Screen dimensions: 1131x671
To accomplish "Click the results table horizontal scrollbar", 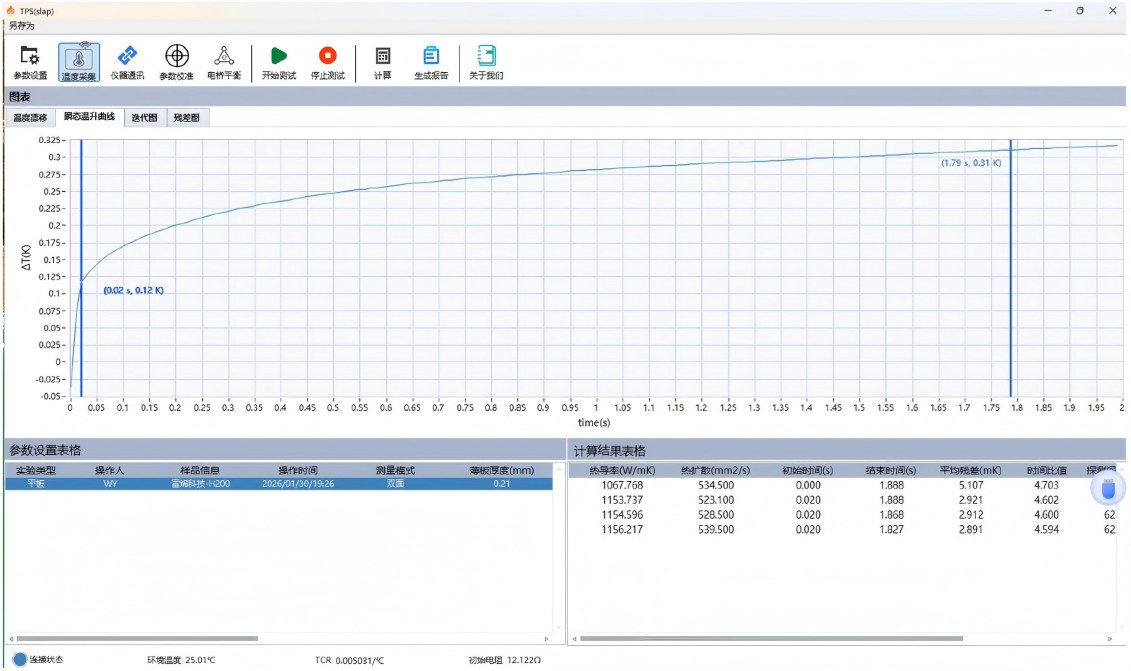I will click(x=770, y=638).
